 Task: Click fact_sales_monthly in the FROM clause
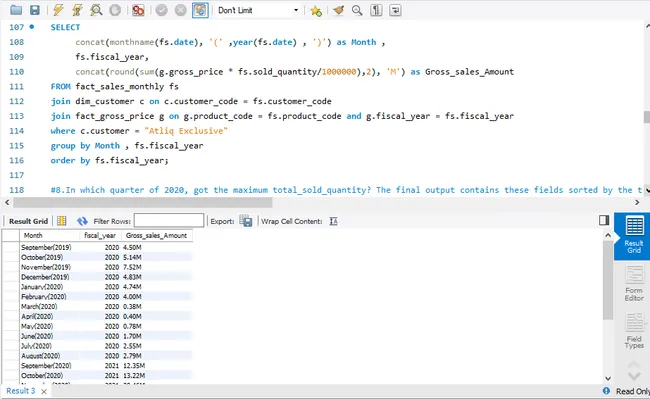coord(119,87)
